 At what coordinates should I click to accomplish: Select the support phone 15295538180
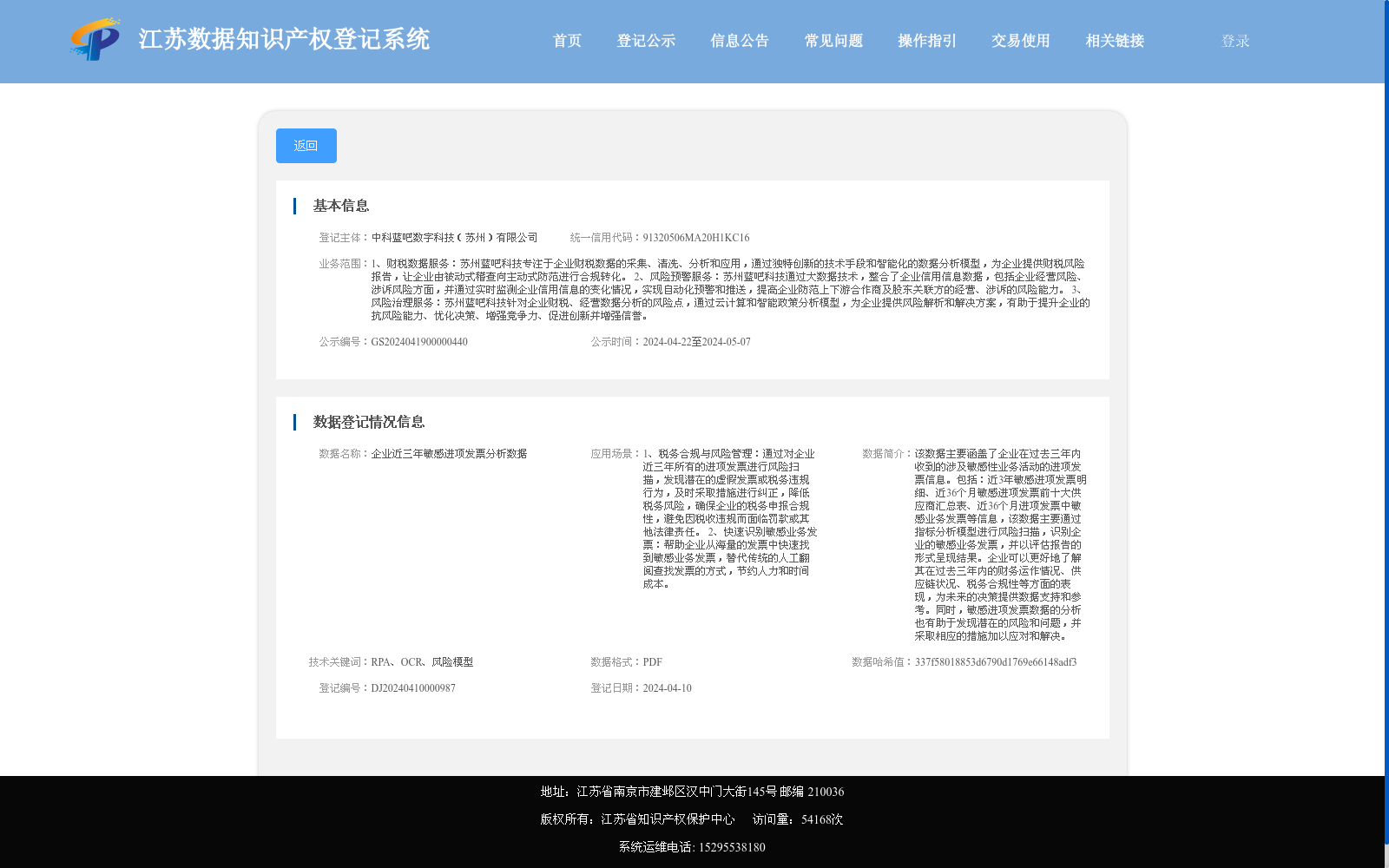tap(732, 847)
